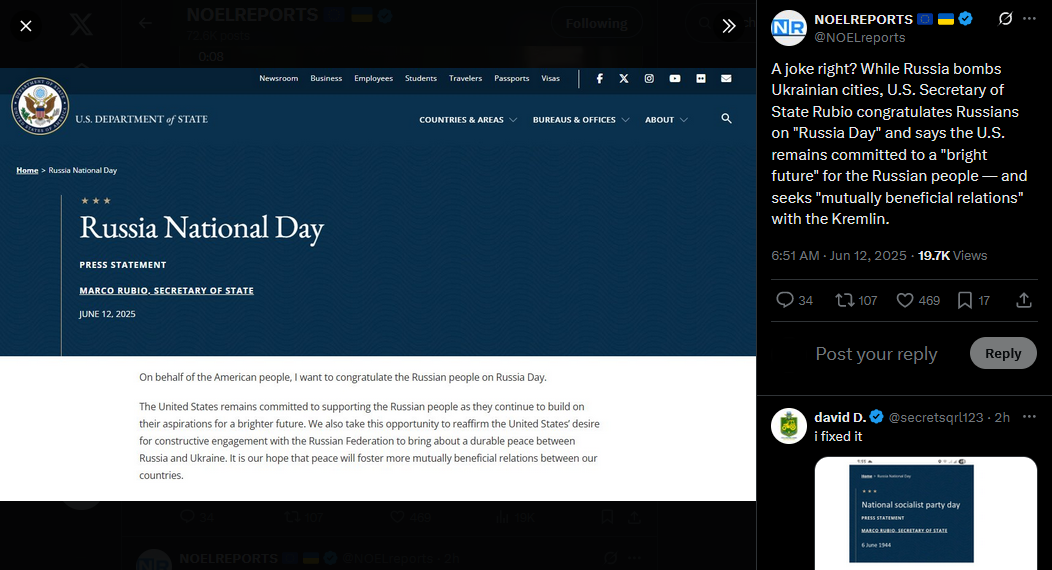Image resolution: width=1052 pixels, height=570 pixels.
Task: Click Business in the State Department header
Action: click(326, 78)
